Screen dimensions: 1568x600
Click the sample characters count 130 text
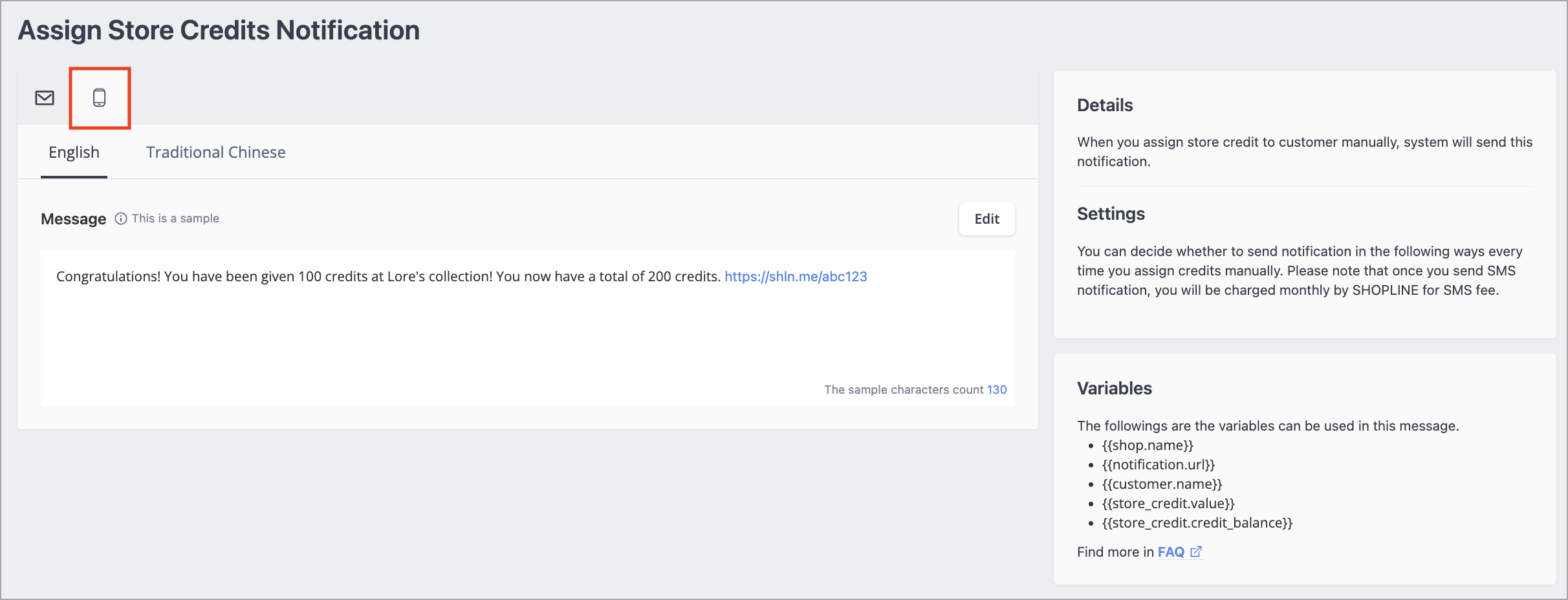click(x=915, y=390)
